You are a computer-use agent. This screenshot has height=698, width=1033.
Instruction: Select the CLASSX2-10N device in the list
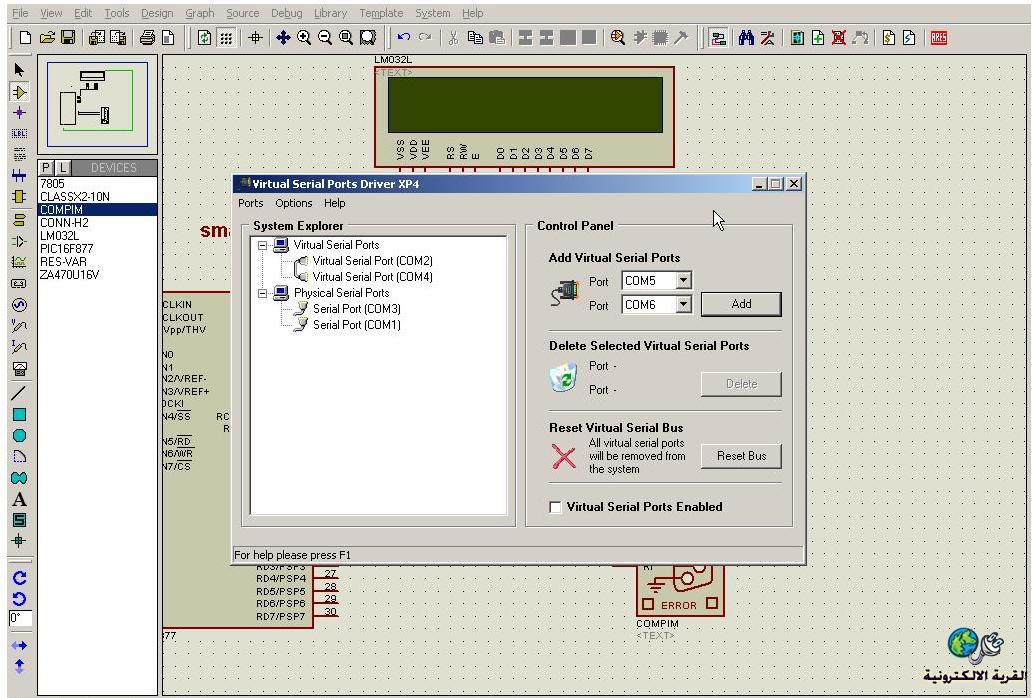(x=98, y=197)
